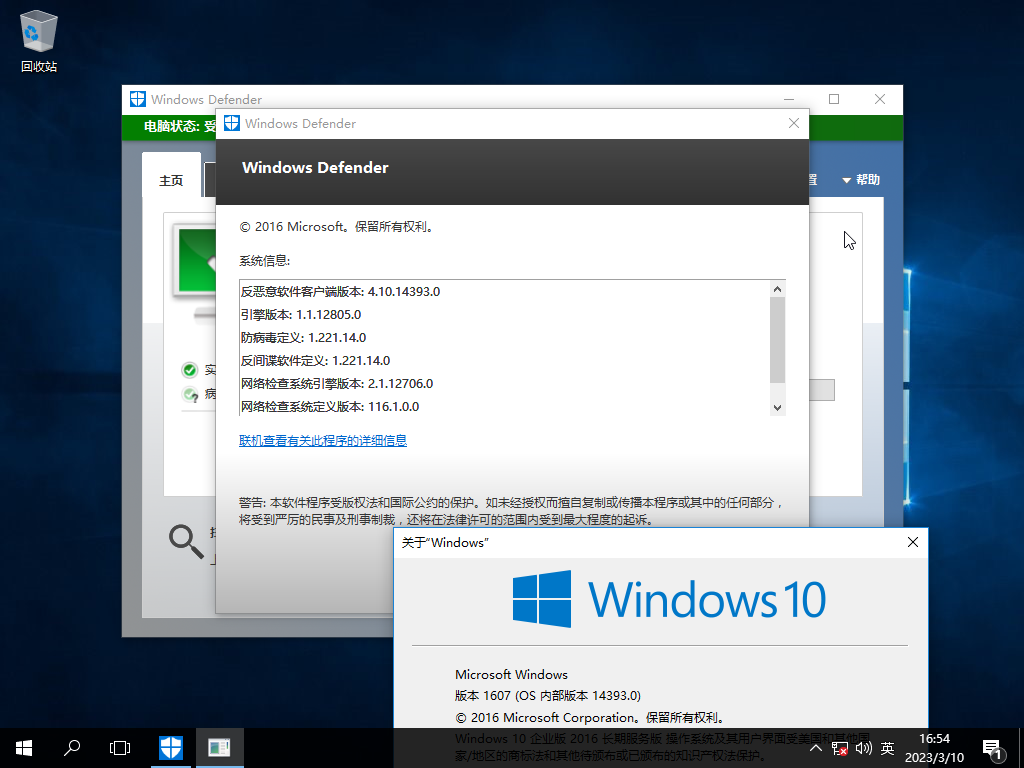Select the 引擎版本: 1.1.12805.0 line

click(x=300, y=314)
